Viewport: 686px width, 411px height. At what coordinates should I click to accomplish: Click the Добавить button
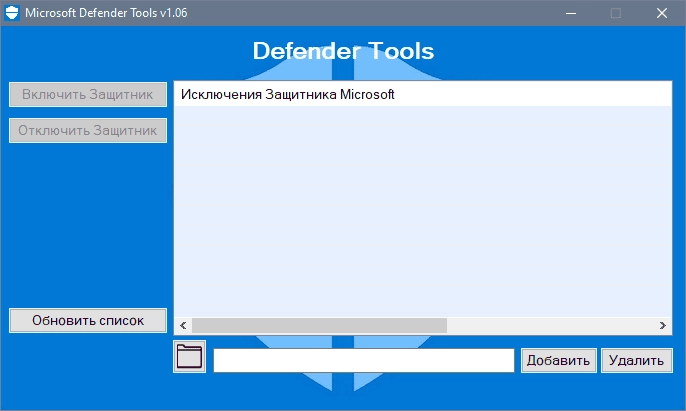tap(559, 361)
